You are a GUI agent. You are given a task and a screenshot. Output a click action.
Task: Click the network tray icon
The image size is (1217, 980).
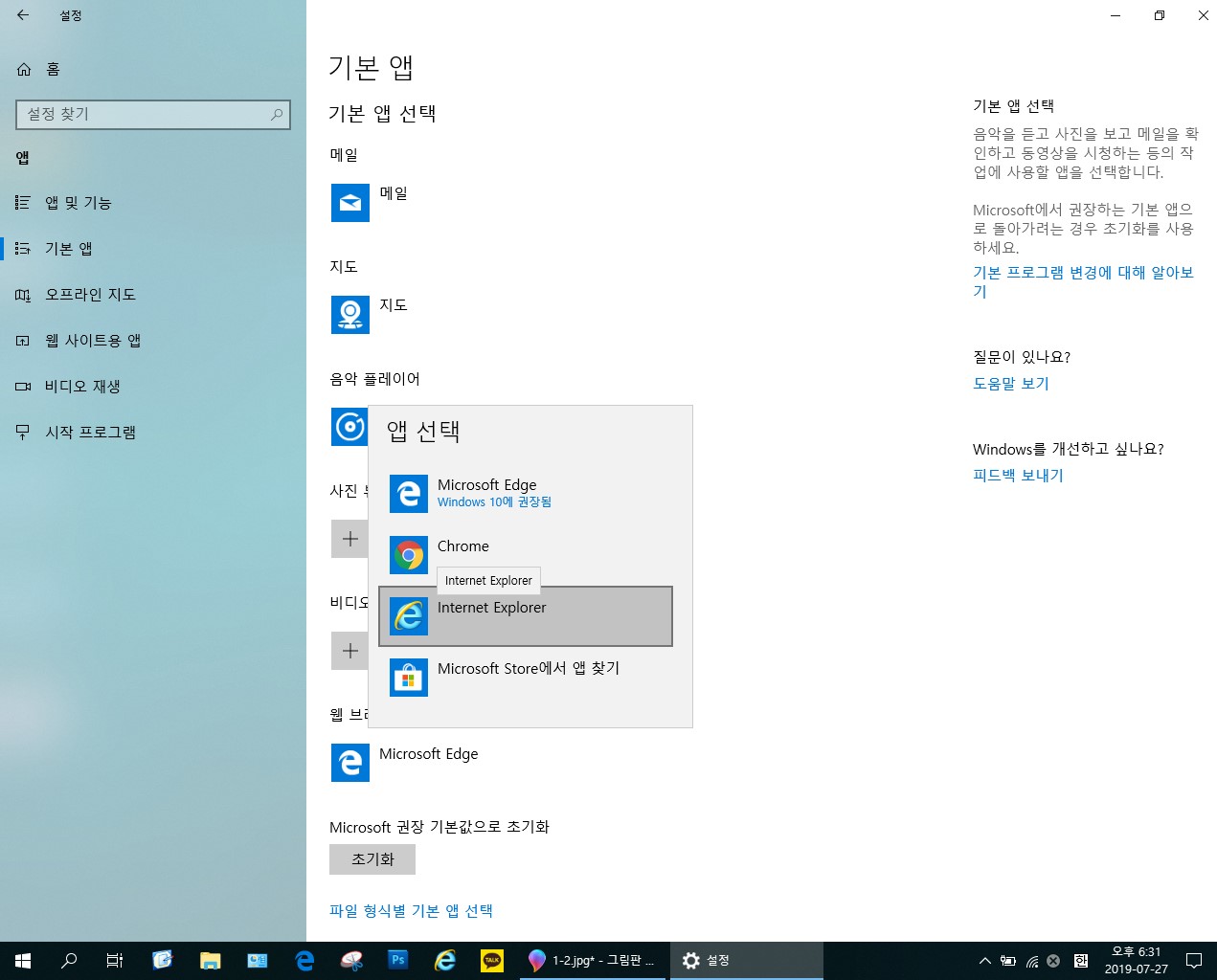pyautogui.click(x=1031, y=961)
